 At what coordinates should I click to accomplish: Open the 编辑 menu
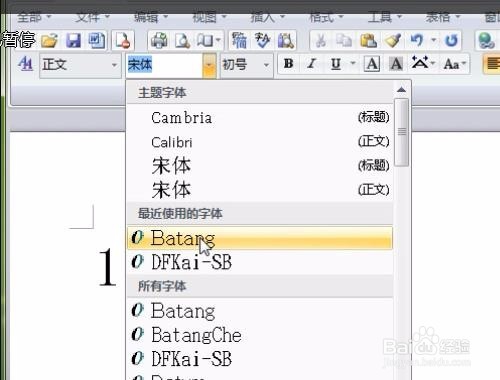click(151, 17)
